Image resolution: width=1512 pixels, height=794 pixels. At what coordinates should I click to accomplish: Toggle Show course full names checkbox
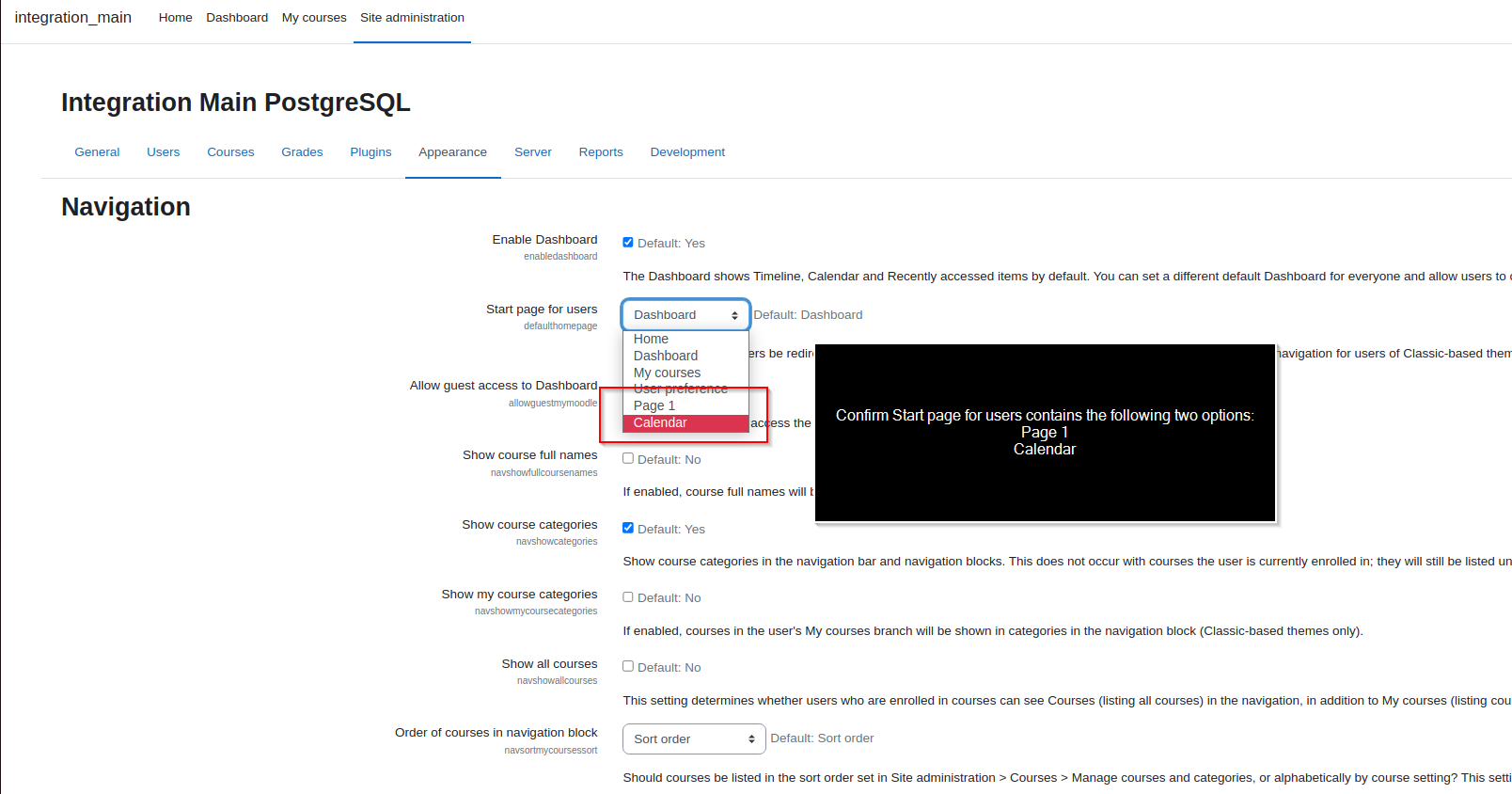coord(628,458)
